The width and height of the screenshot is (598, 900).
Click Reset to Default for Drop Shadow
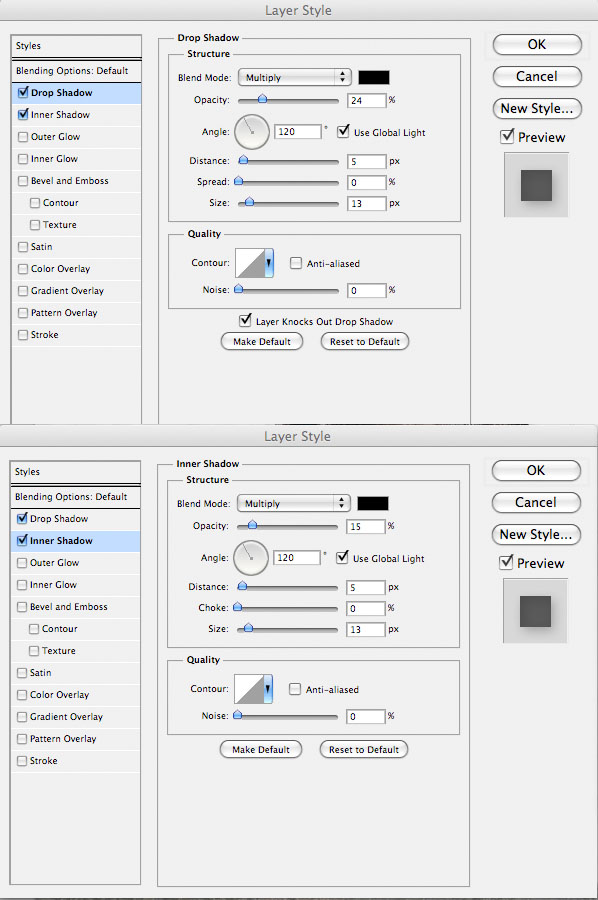(x=365, y=342)
